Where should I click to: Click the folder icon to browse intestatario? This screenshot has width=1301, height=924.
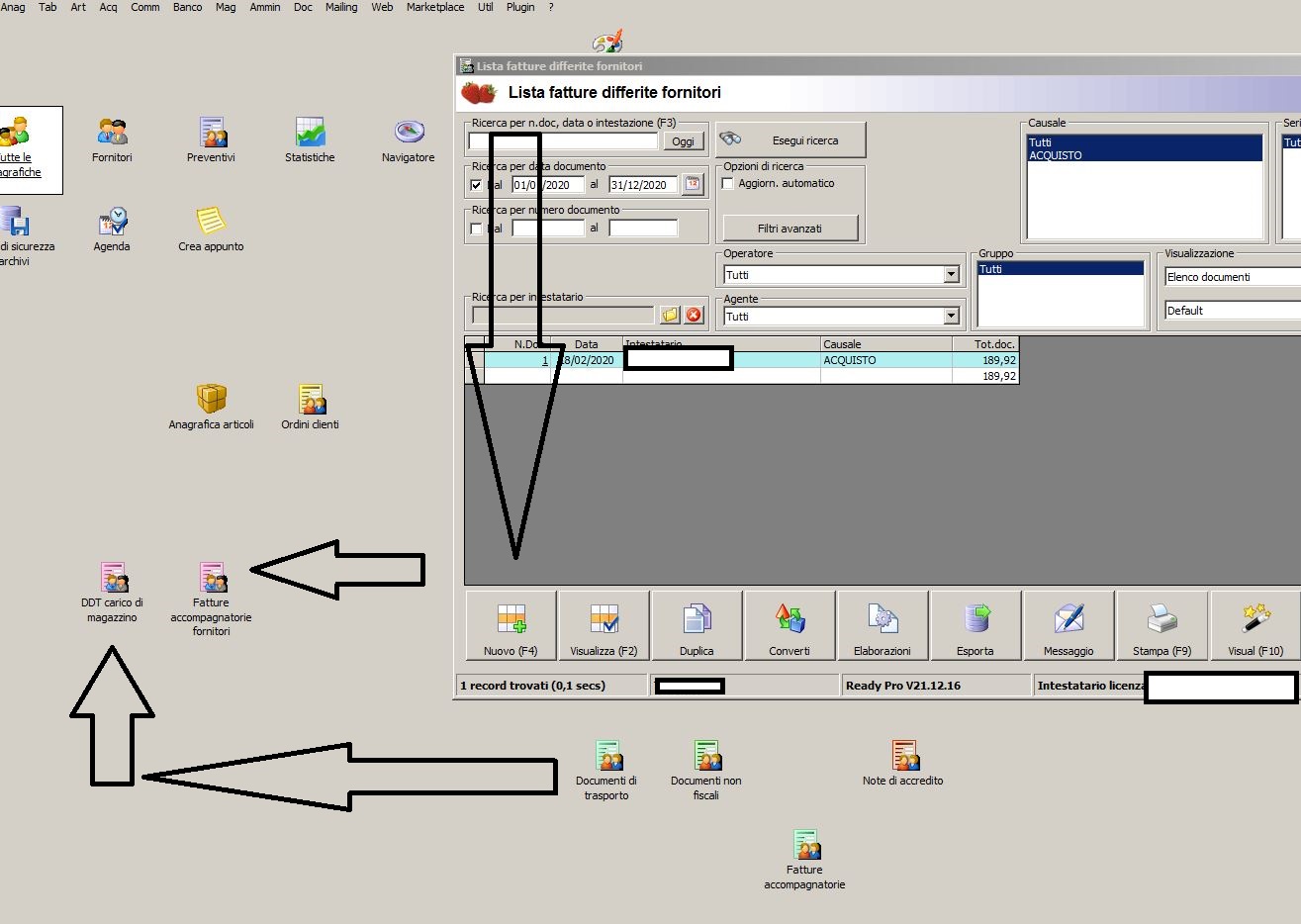point(670,315)
